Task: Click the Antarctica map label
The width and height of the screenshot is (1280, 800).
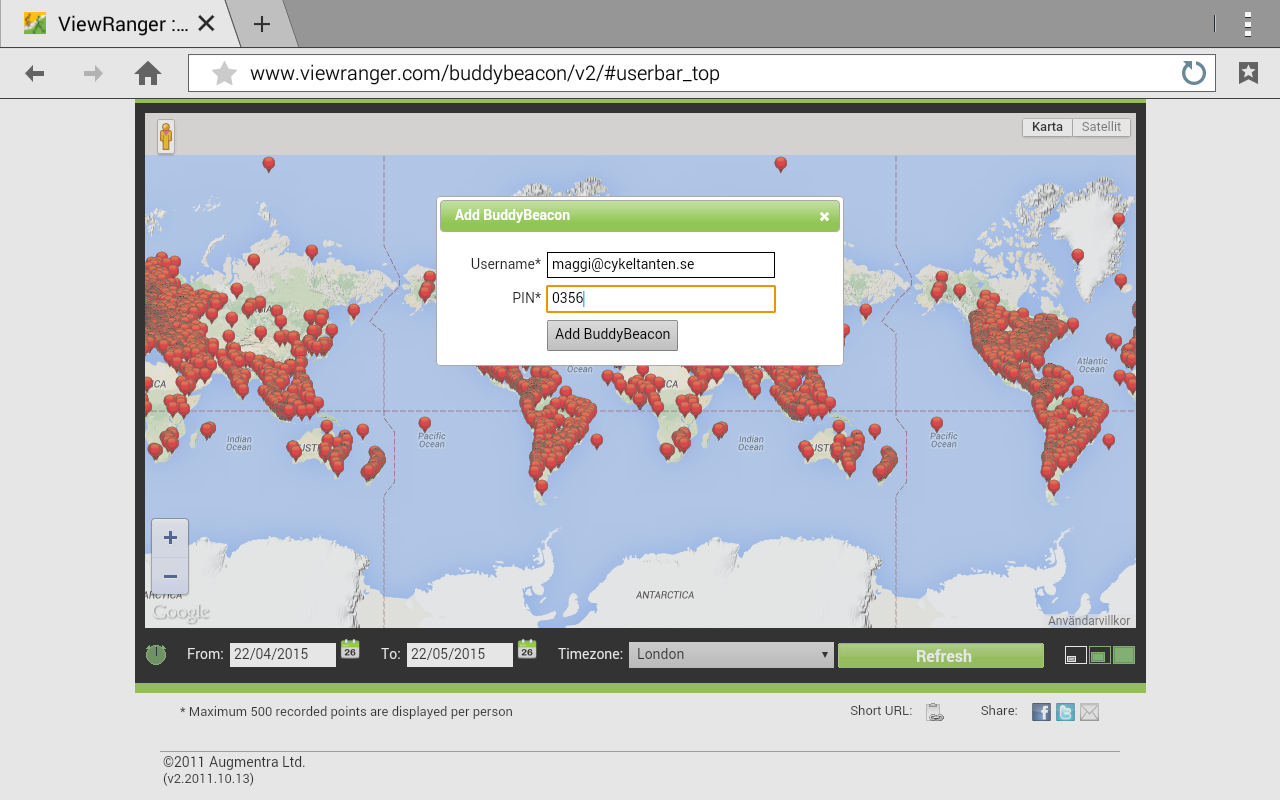Action: click(x=665, y=595)
